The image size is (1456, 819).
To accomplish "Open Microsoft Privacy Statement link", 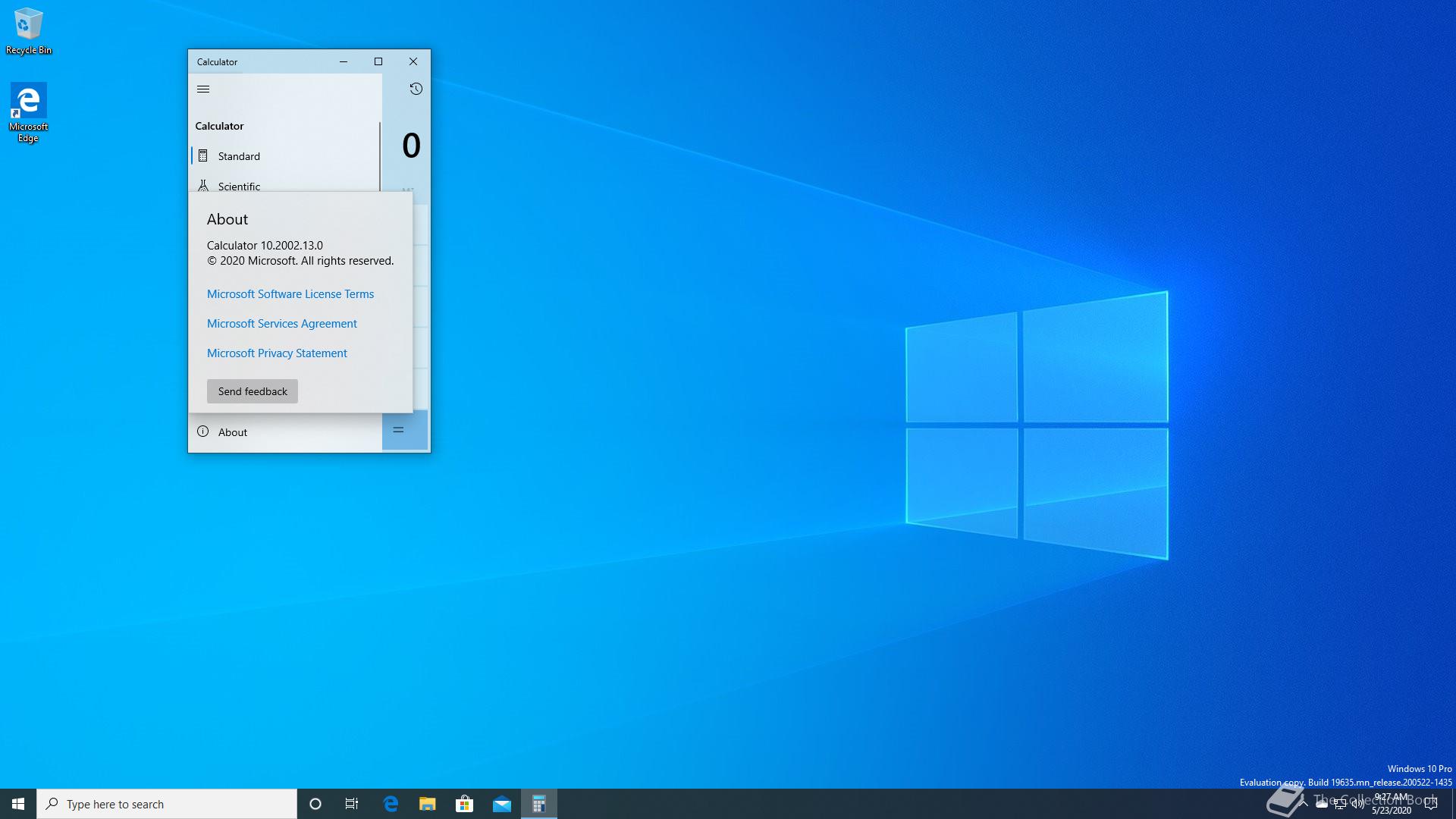I will point(277,353).
